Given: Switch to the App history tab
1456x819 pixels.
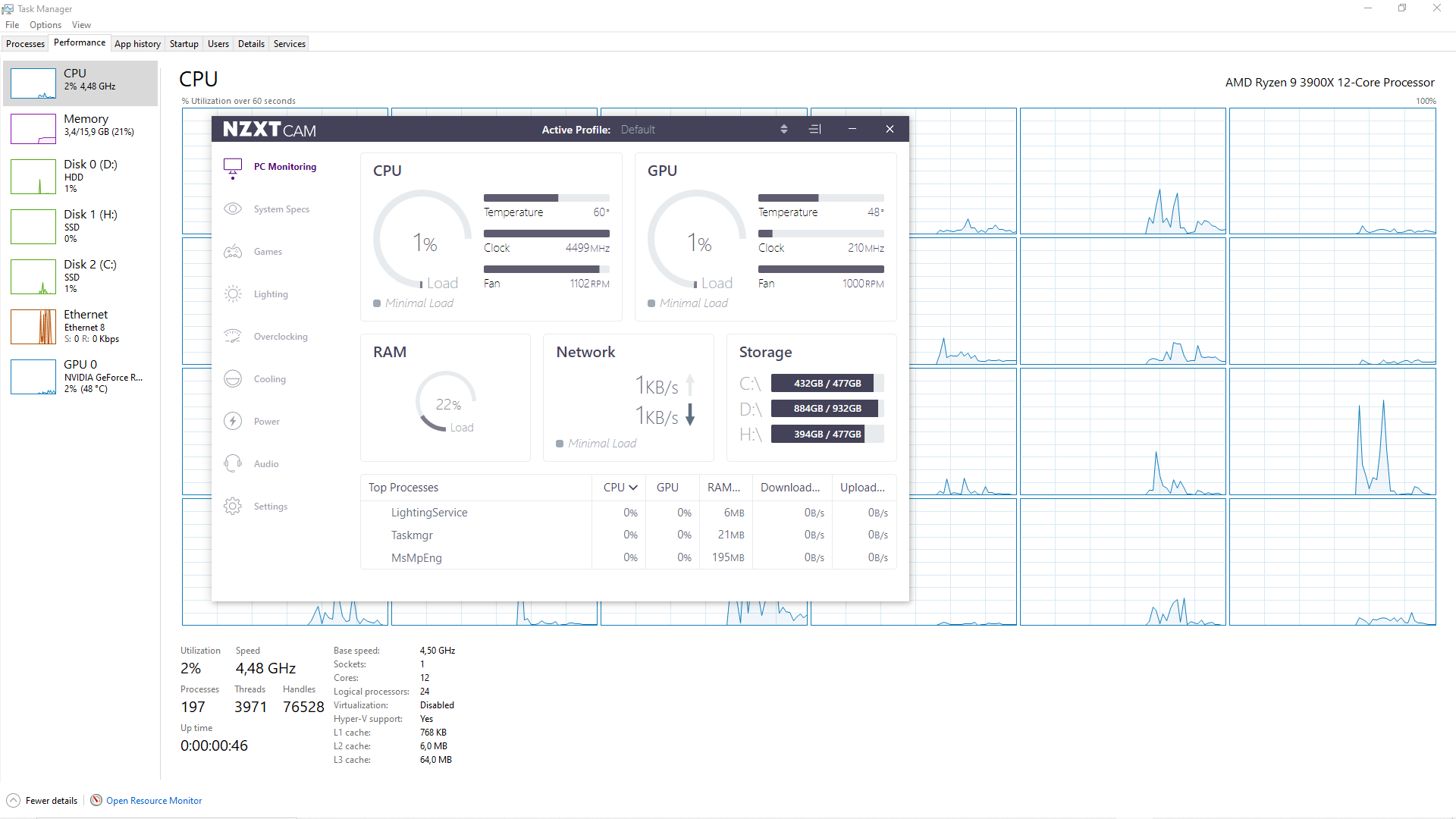Looking at the screenshot, I should pyautogui.click(x=137, y=44).
